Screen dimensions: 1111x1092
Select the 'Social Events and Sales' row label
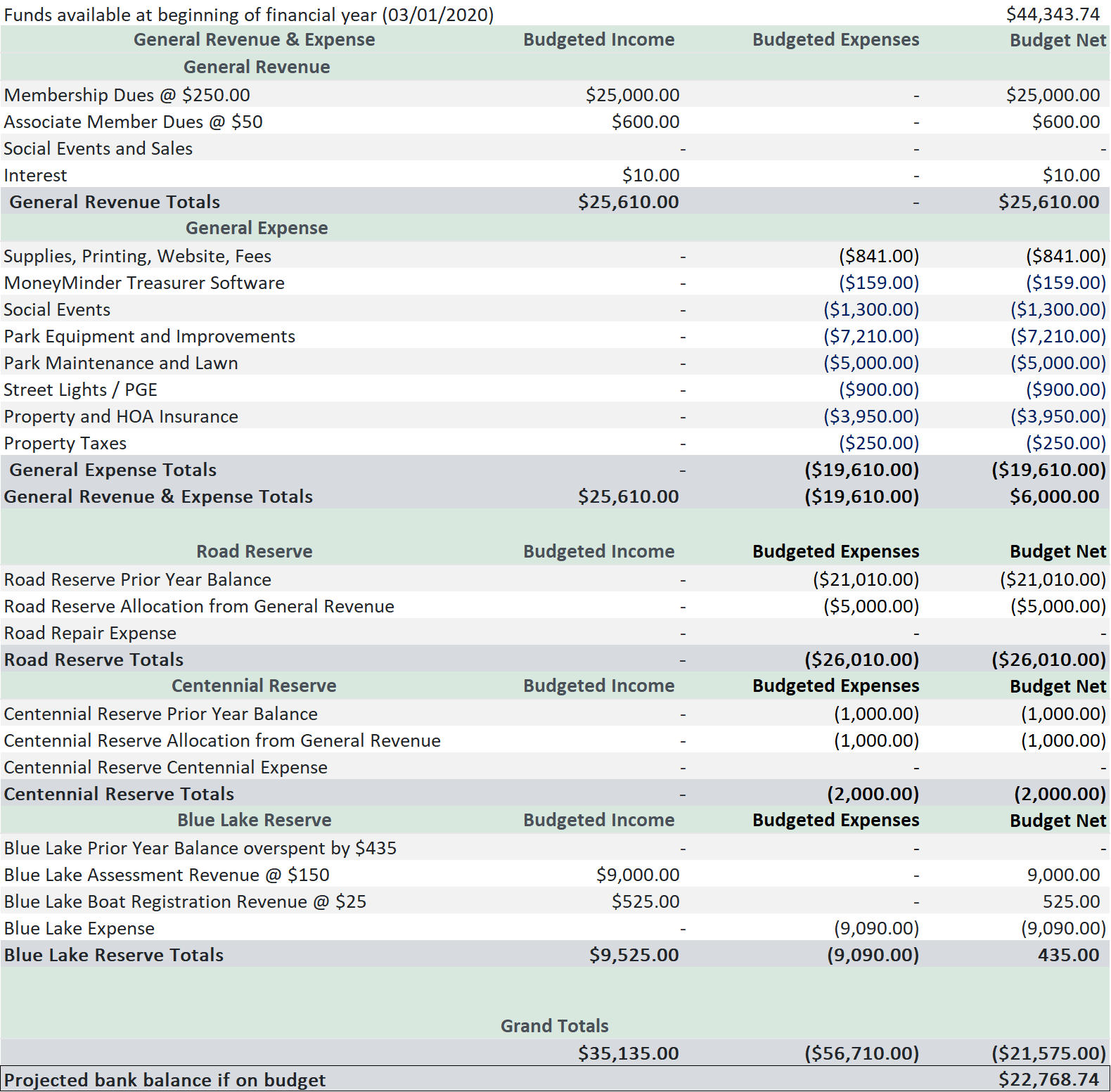click(x=98, y=148)
